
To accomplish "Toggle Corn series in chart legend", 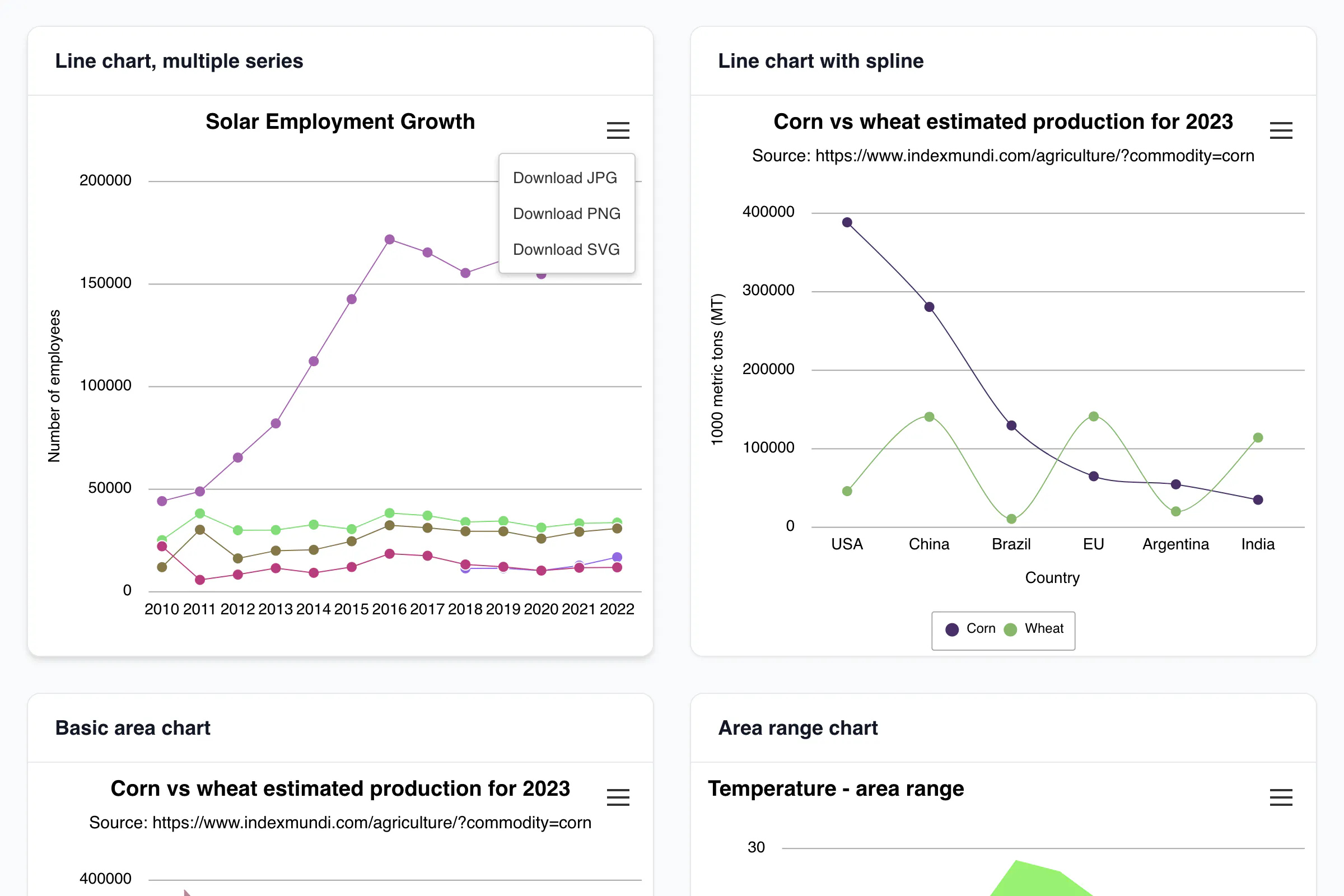I will [x=970, y=628].
